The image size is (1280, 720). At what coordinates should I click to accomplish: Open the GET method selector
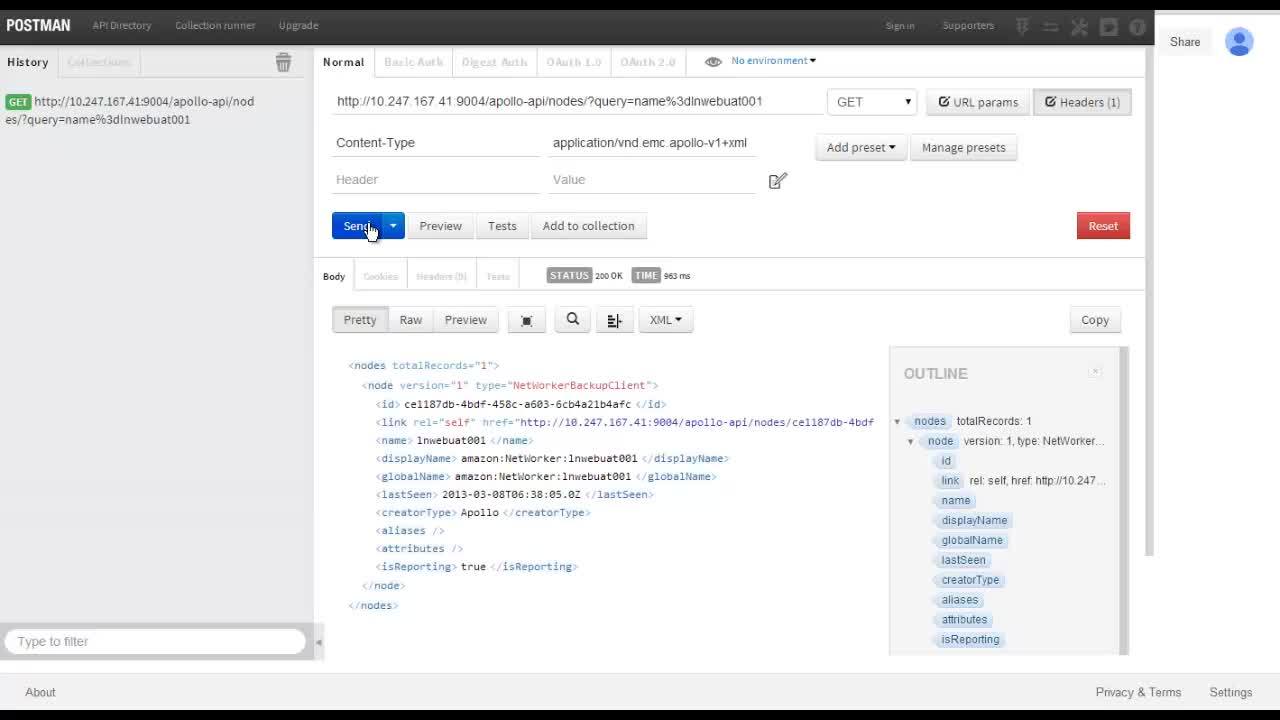coord(871,101)
